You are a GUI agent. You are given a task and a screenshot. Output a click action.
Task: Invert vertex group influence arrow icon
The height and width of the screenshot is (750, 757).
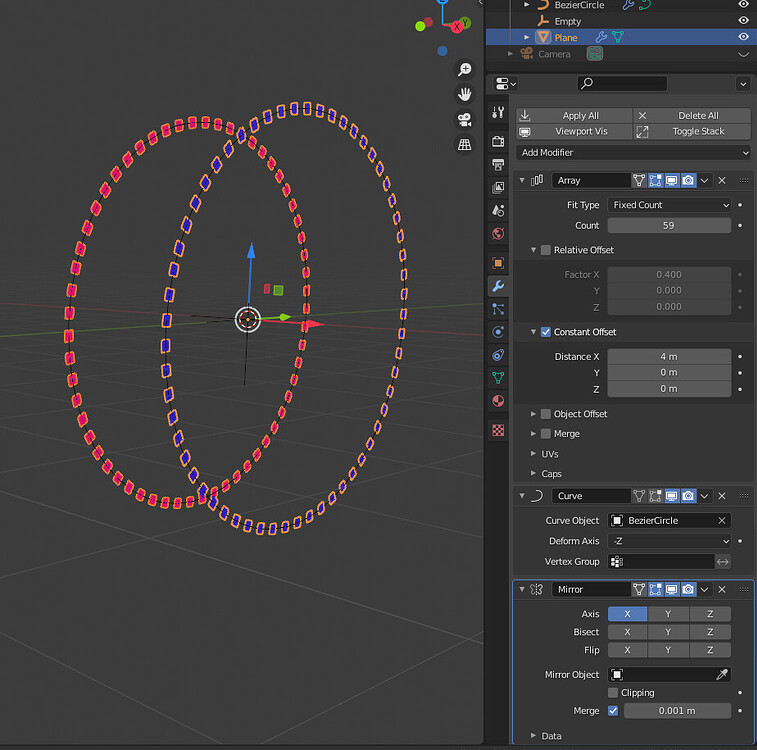coord(723,562)
